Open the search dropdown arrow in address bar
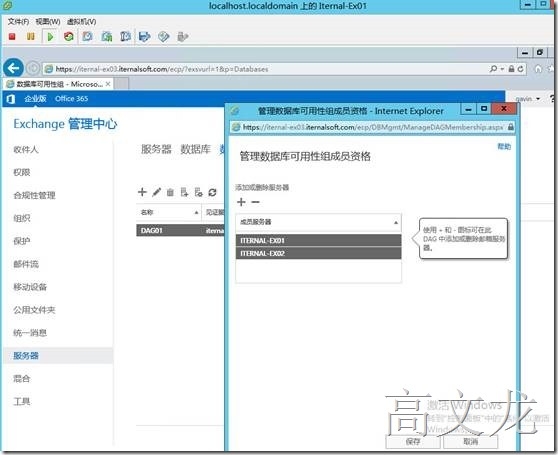Image resolution: width=558 pixels, height=455 pixels. pos(502,69)
